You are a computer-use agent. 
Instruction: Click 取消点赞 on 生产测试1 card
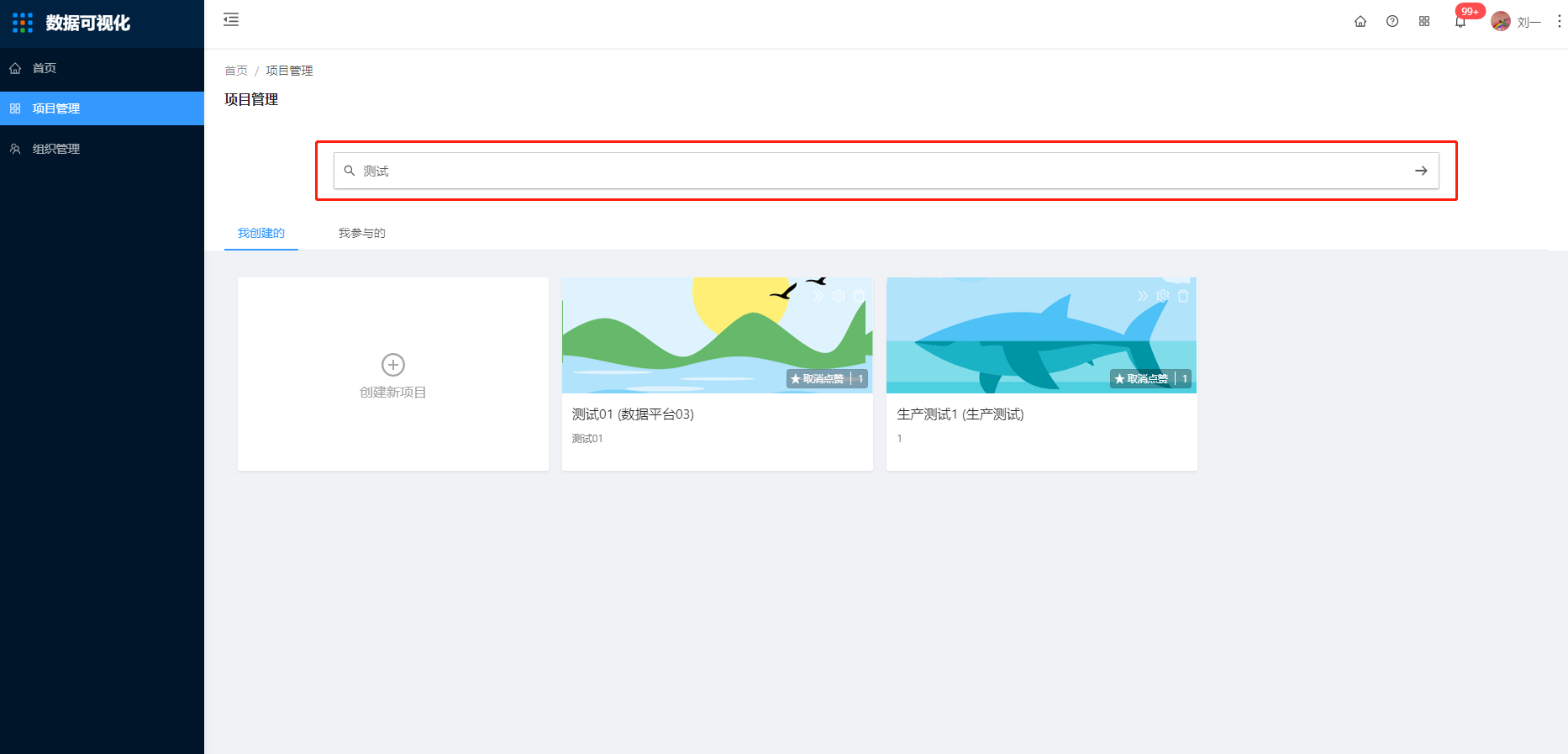coord(1141,379)
